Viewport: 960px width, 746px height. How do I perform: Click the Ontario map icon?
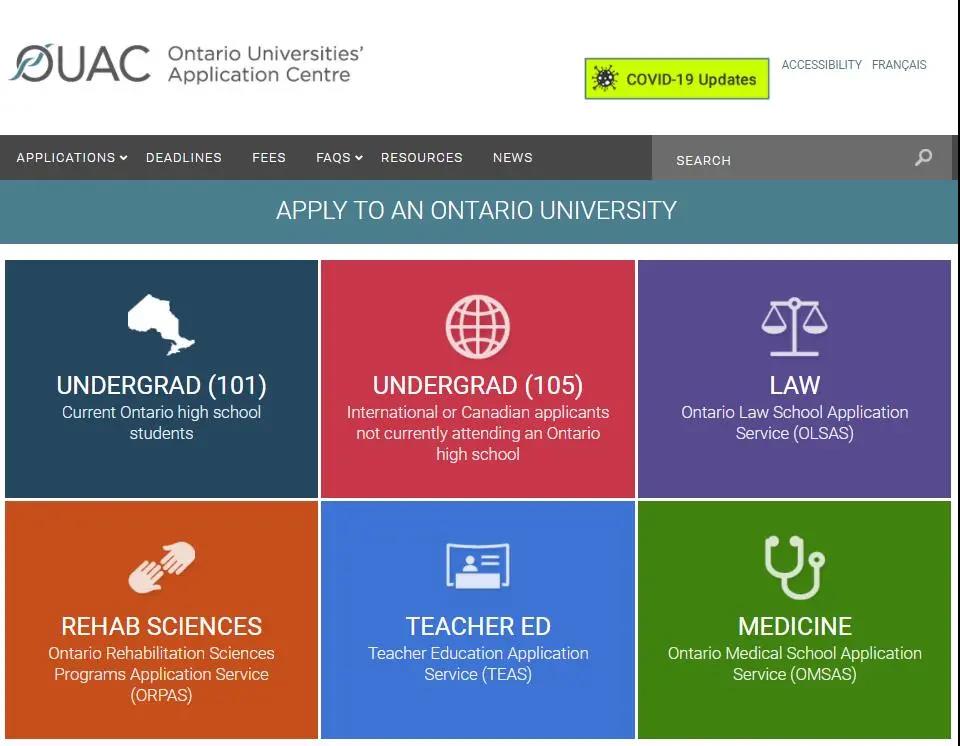(x=161, y=325)
